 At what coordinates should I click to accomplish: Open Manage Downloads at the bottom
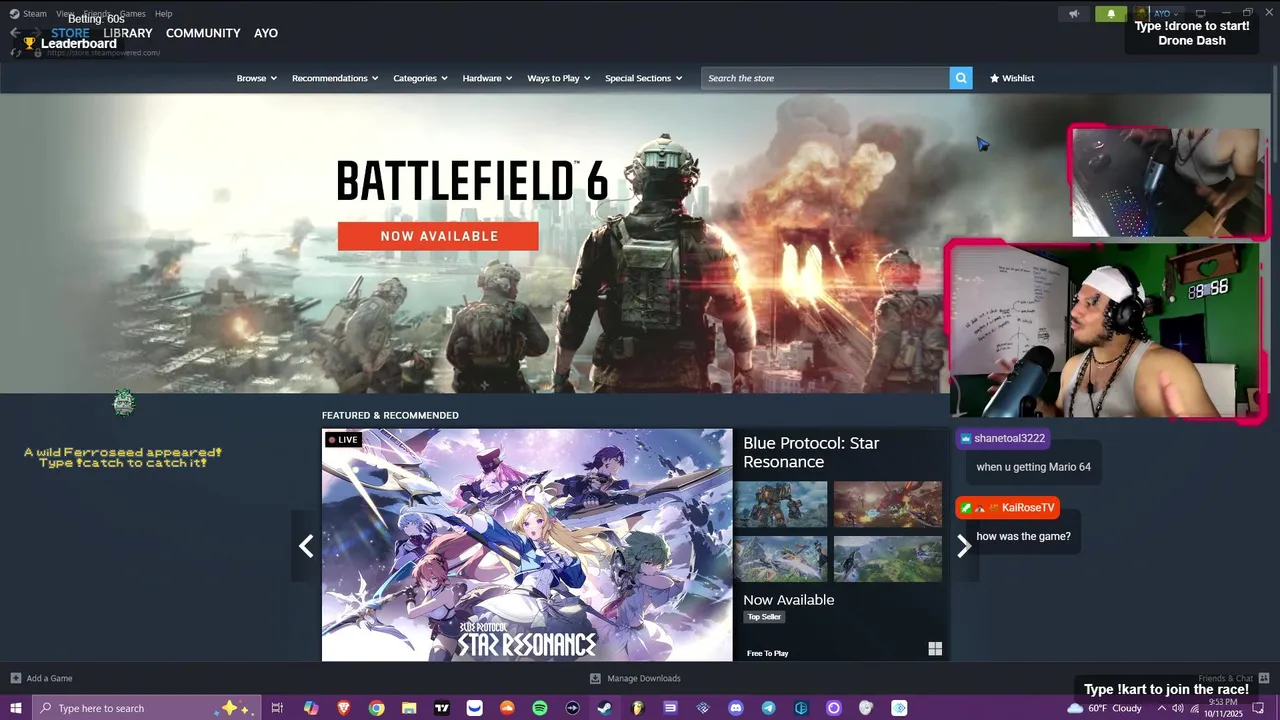tap(635, 678)
